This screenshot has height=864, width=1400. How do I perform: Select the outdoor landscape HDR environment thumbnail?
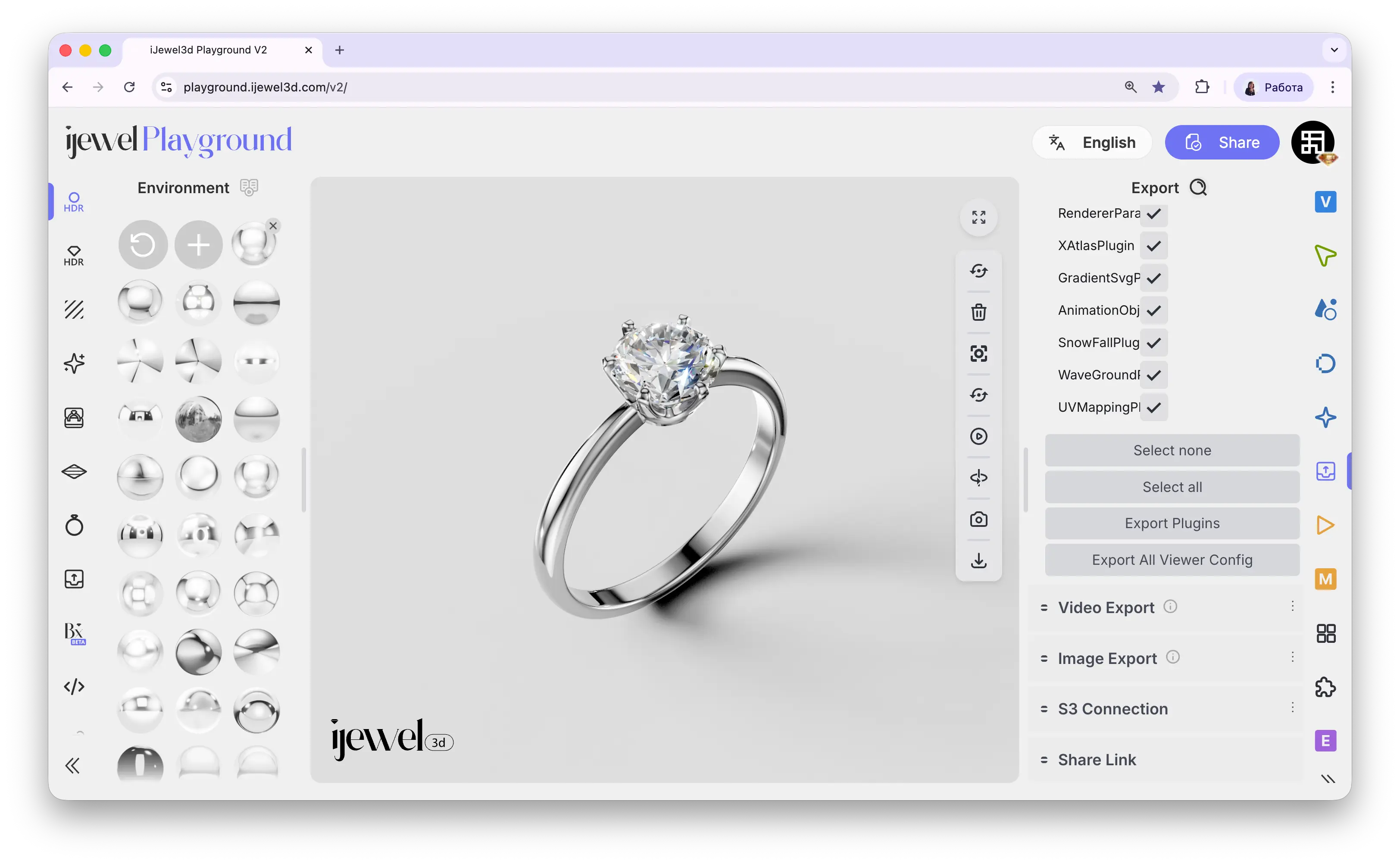pos(198,419)
